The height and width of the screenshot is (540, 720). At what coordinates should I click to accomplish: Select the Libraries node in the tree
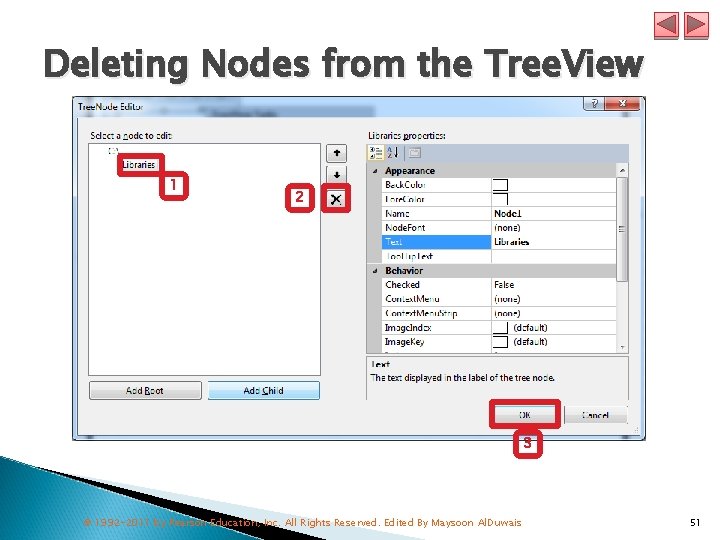[139, 165]
